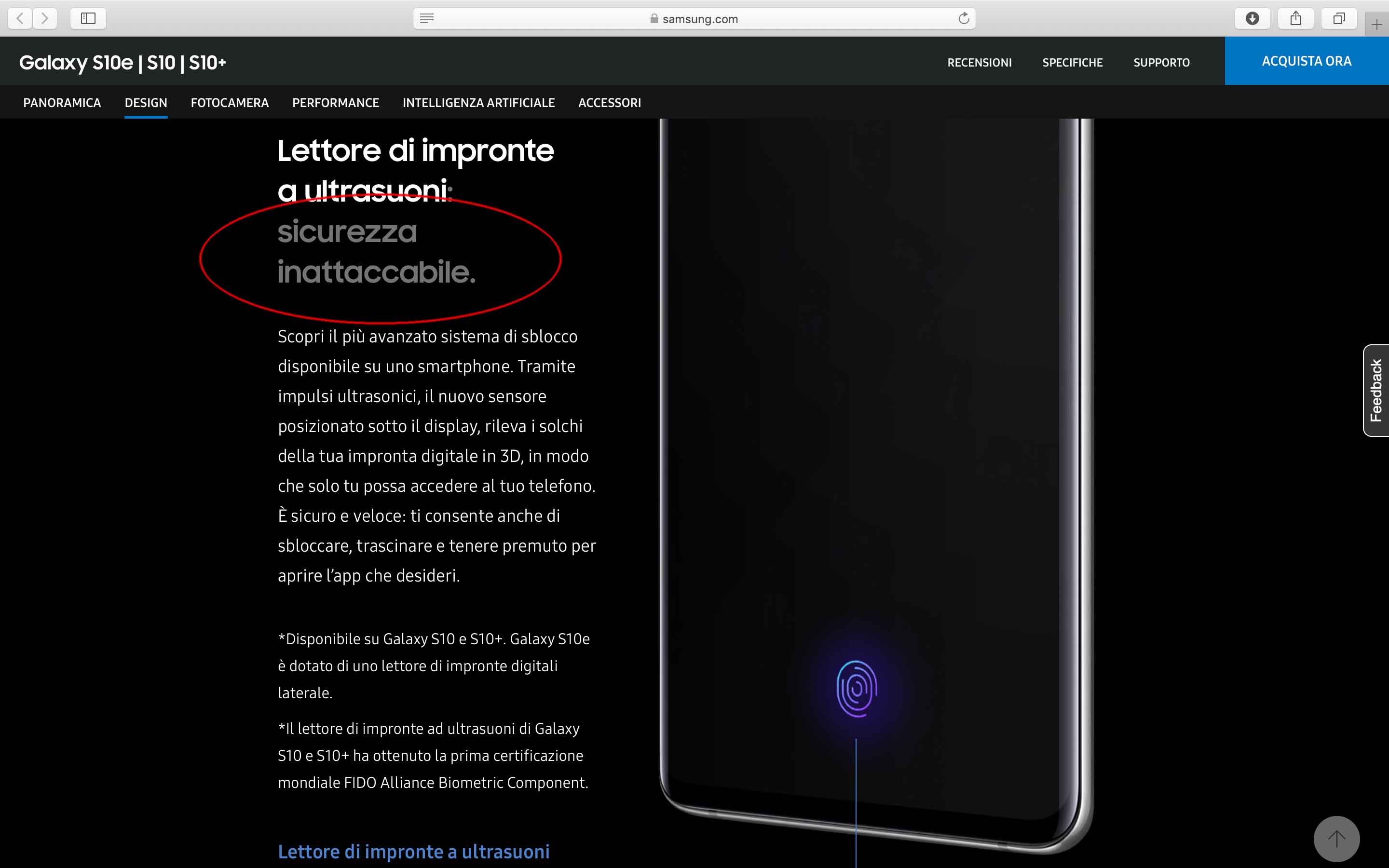This screenshot has height=868, width=1389.
Task: Show the Downloads list
Action: [x=1253, y=18]
